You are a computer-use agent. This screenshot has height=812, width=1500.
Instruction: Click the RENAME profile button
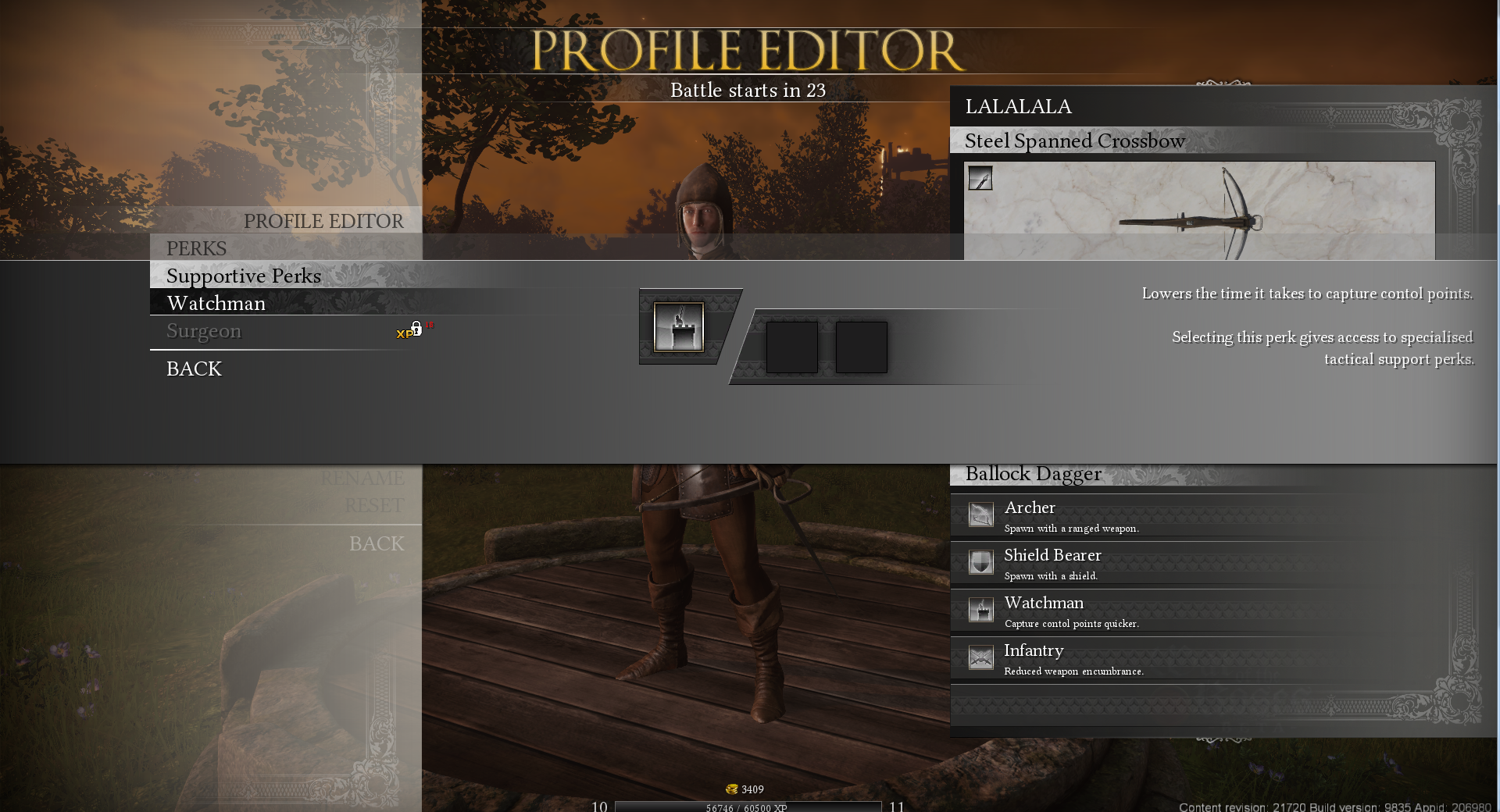pyautogui.click(x=362, y=478)
